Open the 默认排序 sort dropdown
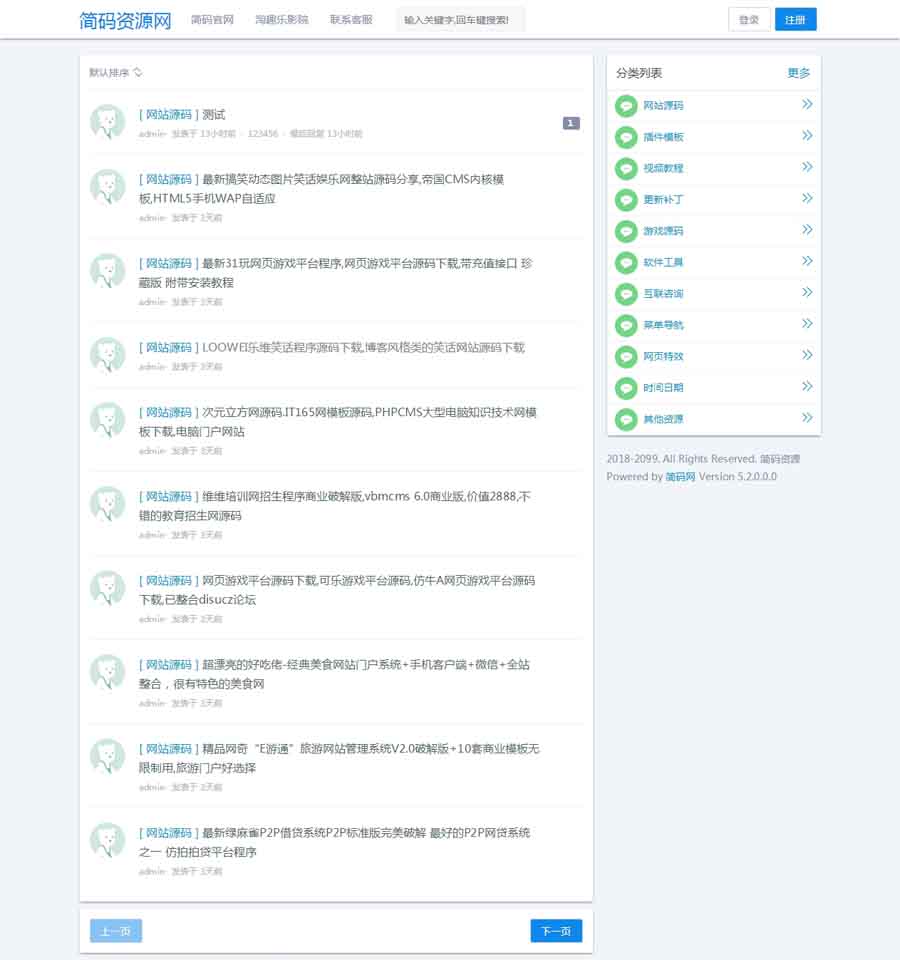900x960 pixels. (x=116, y=72)
